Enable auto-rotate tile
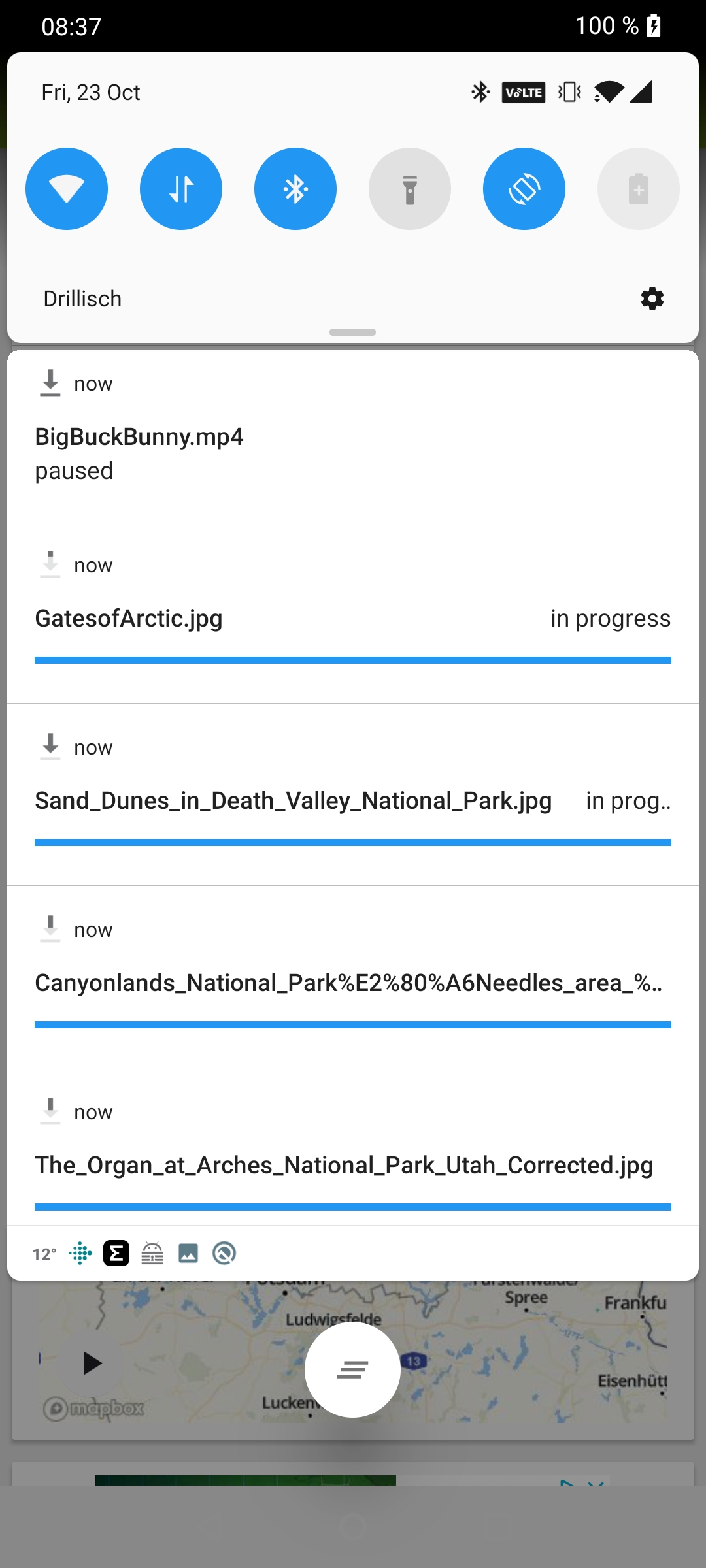This screenshot has width=706, height=1568. [x=524, y=188]
